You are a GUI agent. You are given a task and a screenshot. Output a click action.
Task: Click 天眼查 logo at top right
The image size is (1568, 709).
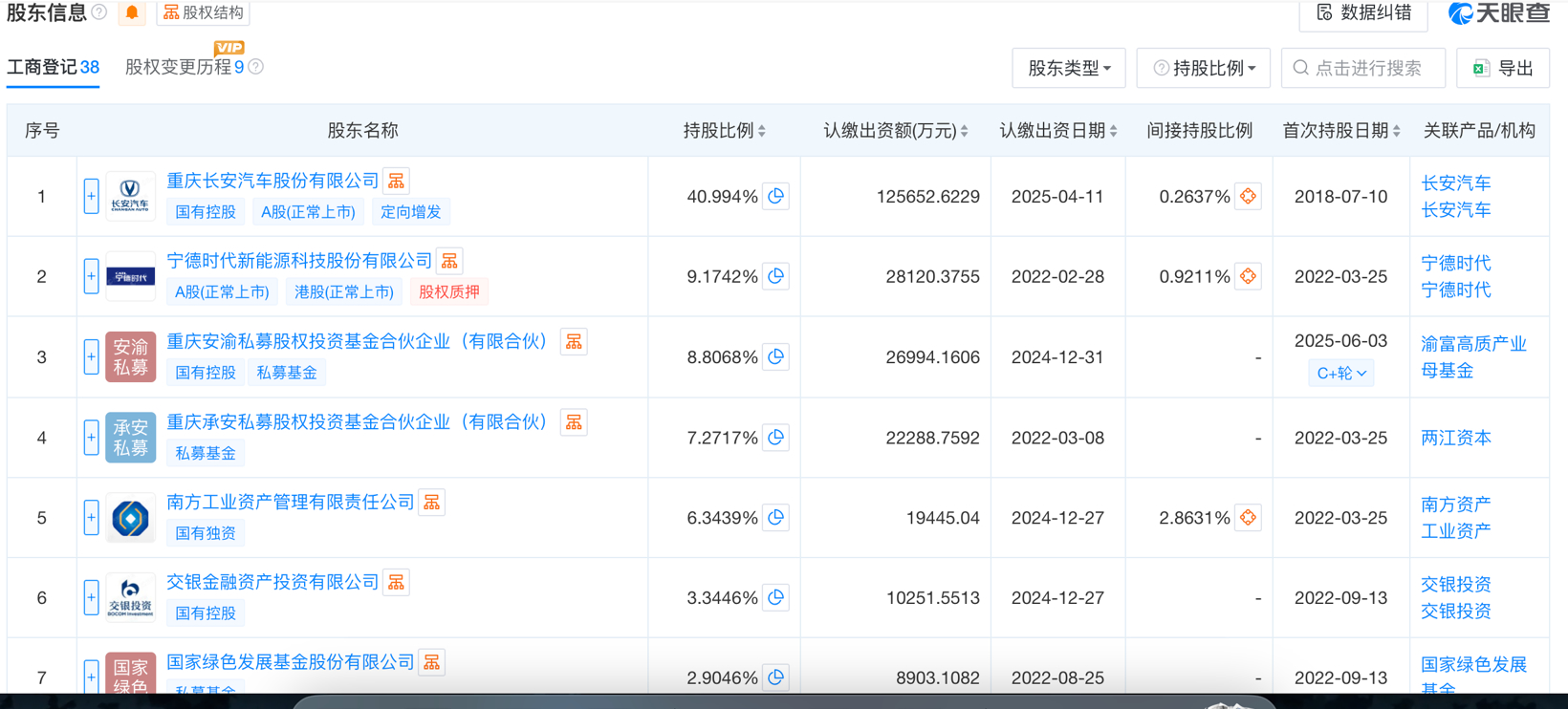coord(1498,12)
